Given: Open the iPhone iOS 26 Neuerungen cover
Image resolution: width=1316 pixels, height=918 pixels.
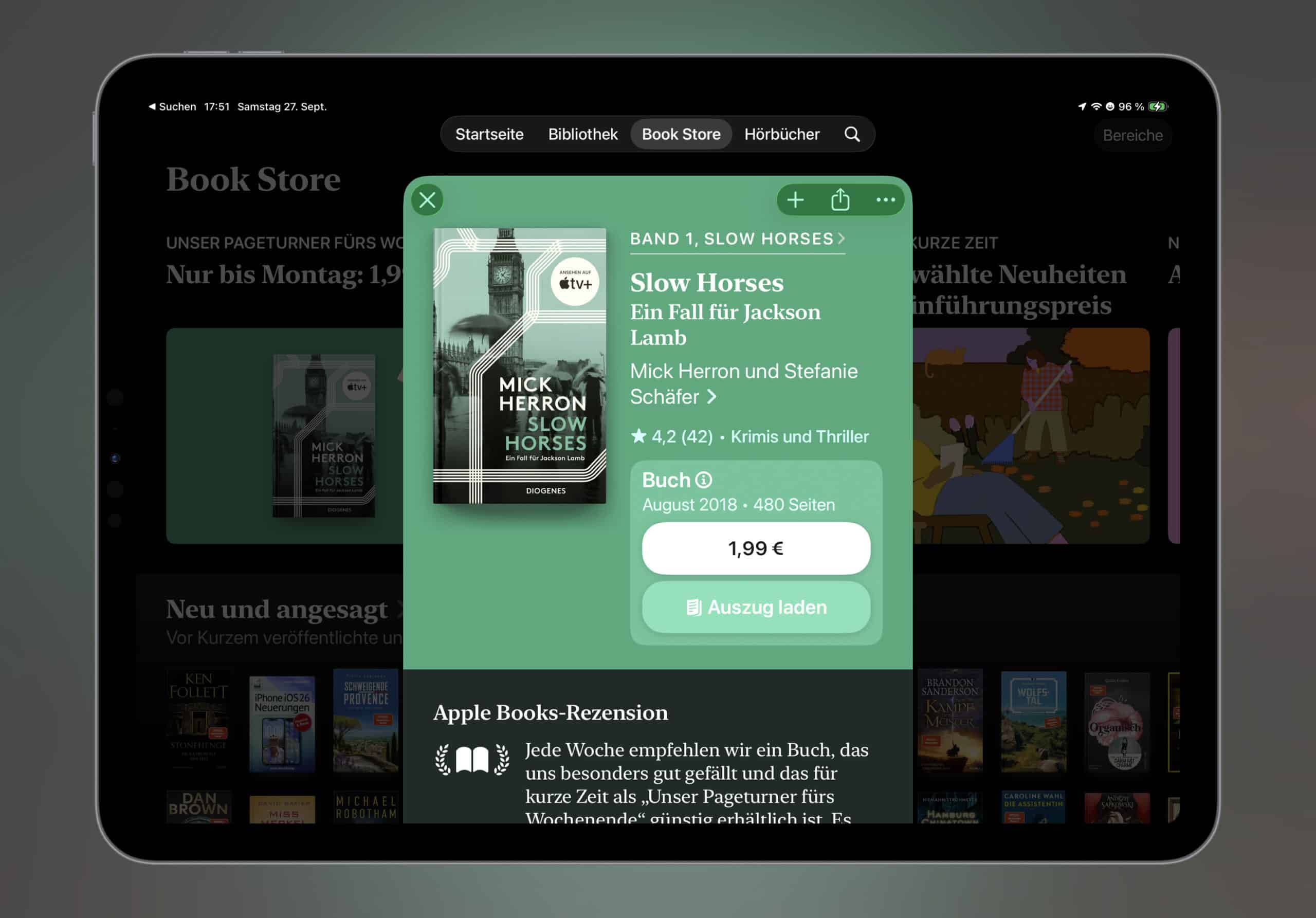Looking at the screenshot, I should coord(282,723).
